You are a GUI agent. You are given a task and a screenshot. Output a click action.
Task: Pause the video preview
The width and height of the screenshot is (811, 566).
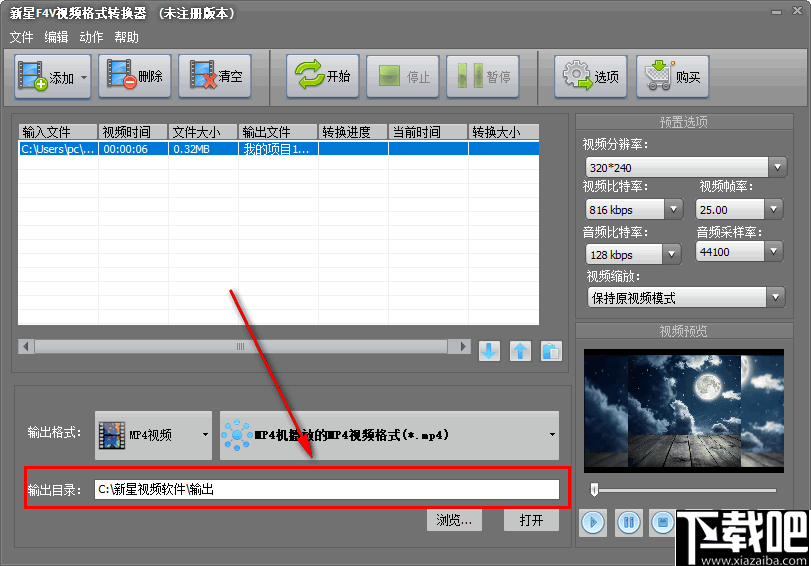pos(629,523)
